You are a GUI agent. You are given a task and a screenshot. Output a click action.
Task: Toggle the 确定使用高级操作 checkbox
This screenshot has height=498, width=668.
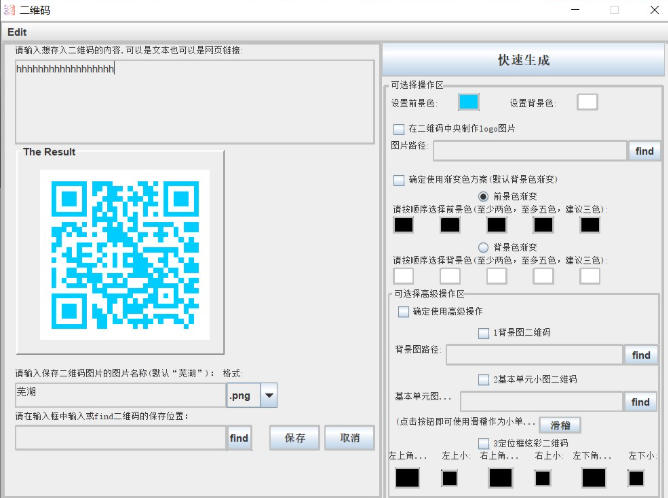pyautogui.click(x=404, y=312)
